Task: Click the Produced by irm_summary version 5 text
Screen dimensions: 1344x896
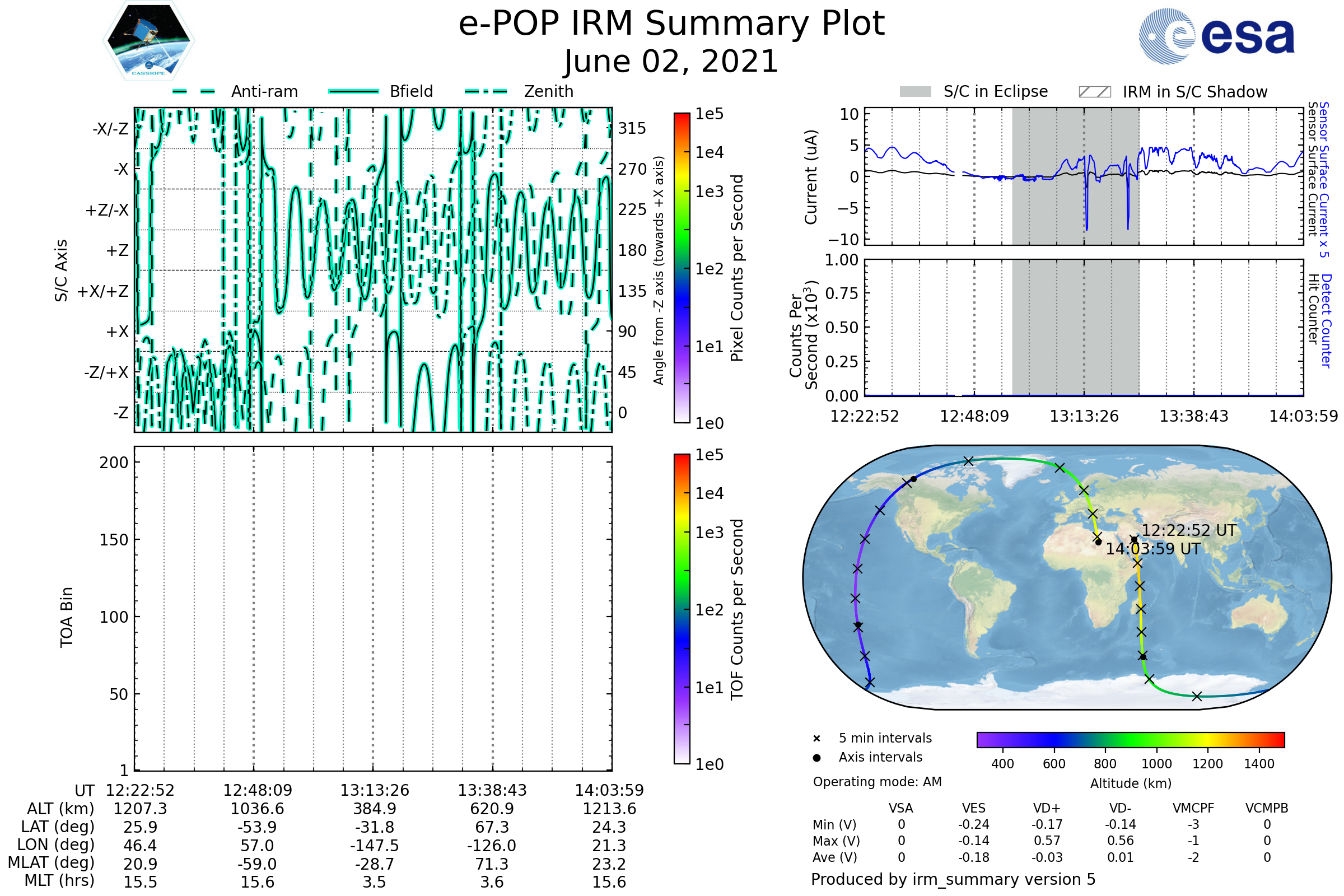Action: click(953, 879)
